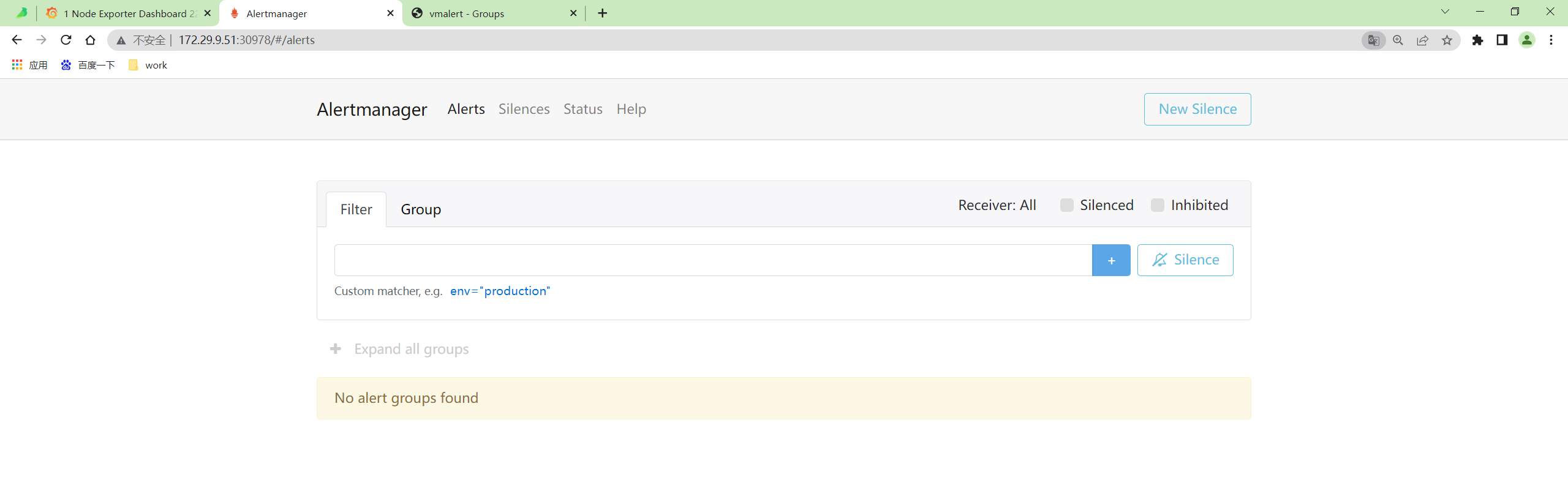This screenshot has width=1568, height=491.
Task: Enable the Silenced checkbox
Action: 1067,205
